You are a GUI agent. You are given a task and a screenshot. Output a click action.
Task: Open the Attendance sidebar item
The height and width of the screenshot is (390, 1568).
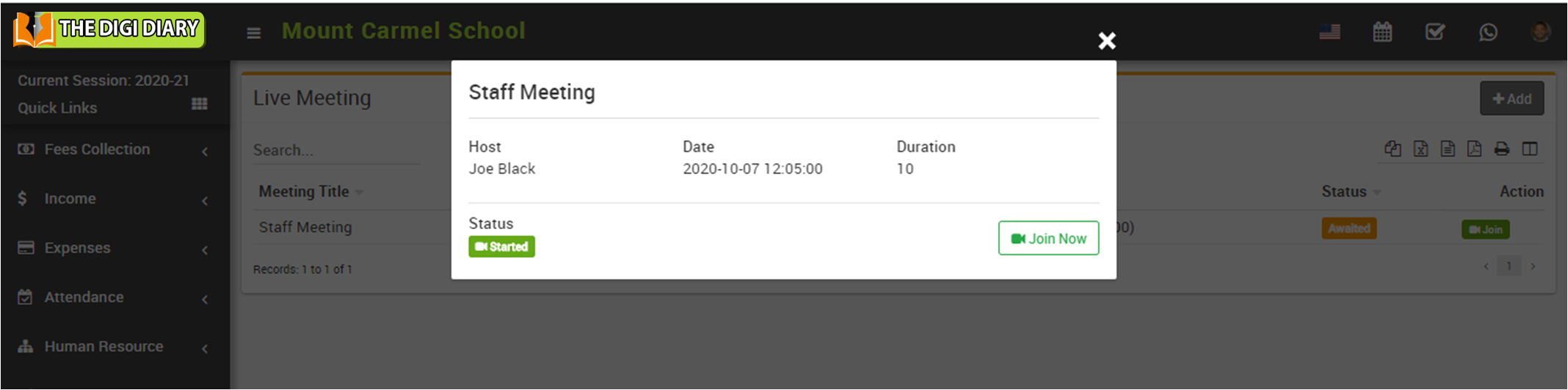coord(84,297)
